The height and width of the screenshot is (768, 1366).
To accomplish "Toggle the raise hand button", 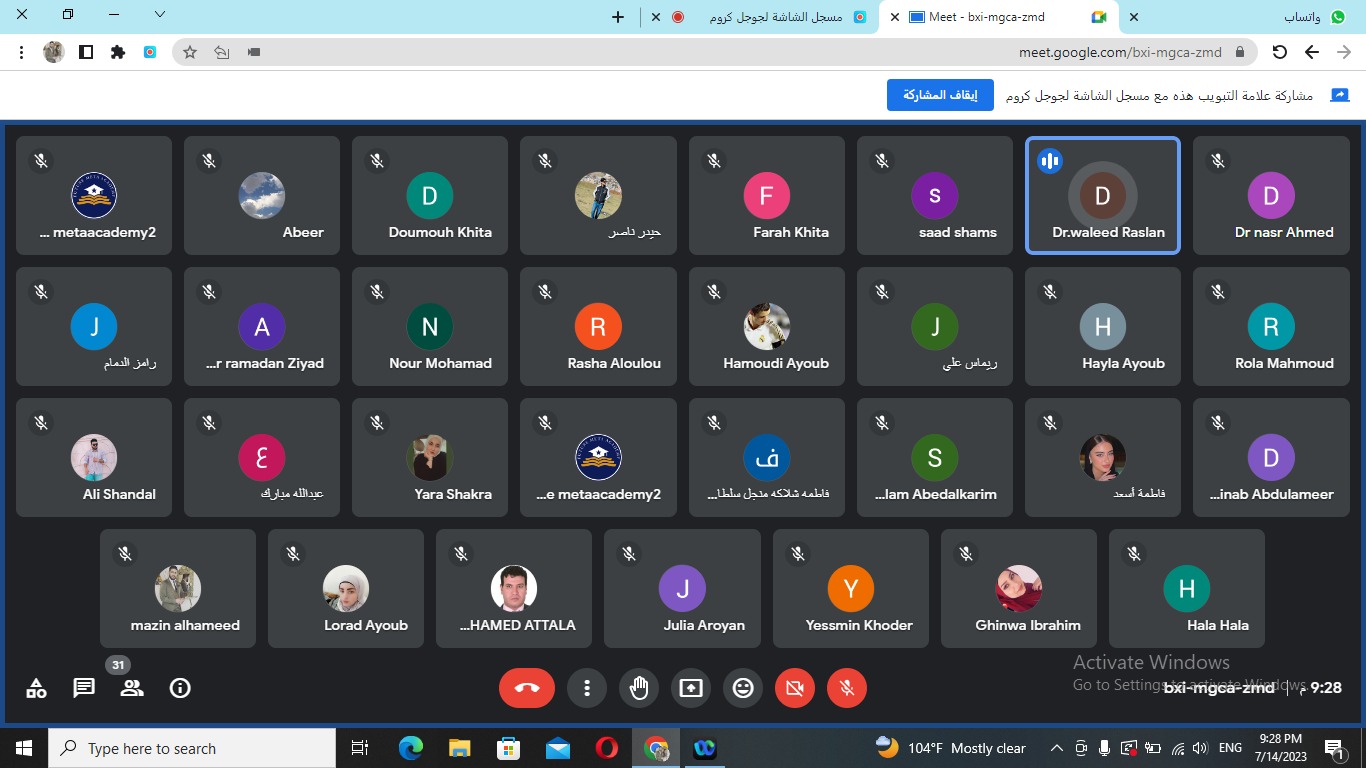I will point(639,688).
